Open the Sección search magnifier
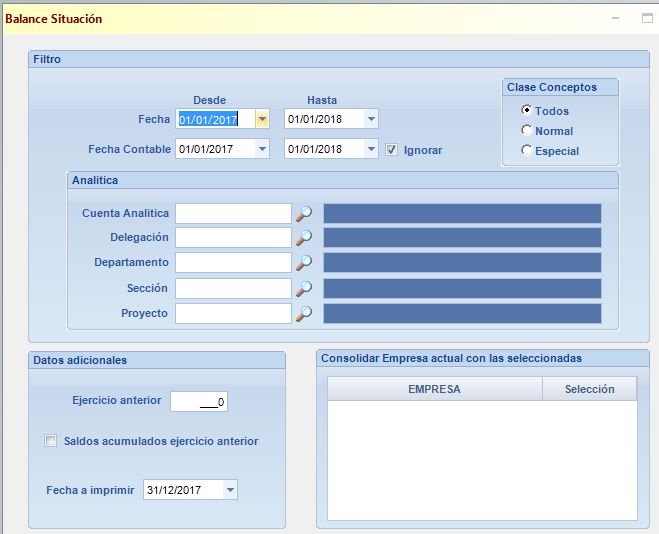This screenshot has height=534, width=659. [x=303, y=289]
